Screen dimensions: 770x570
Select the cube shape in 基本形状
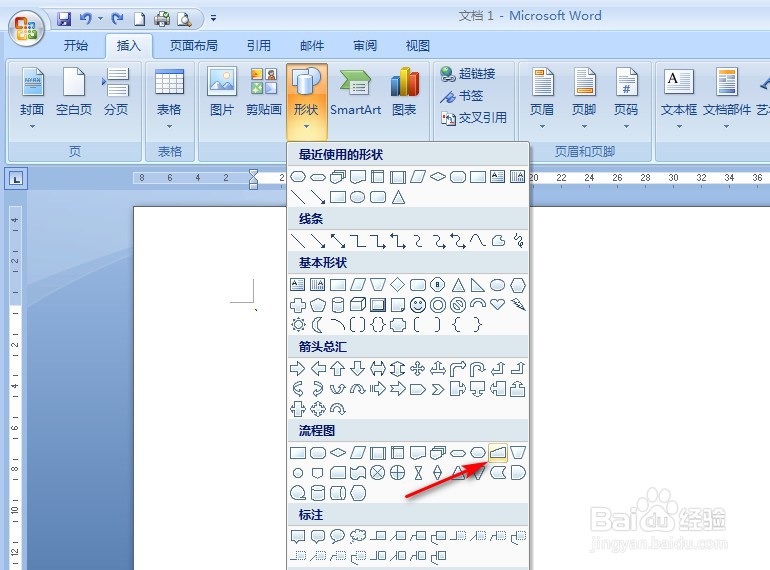pos(358,305)
